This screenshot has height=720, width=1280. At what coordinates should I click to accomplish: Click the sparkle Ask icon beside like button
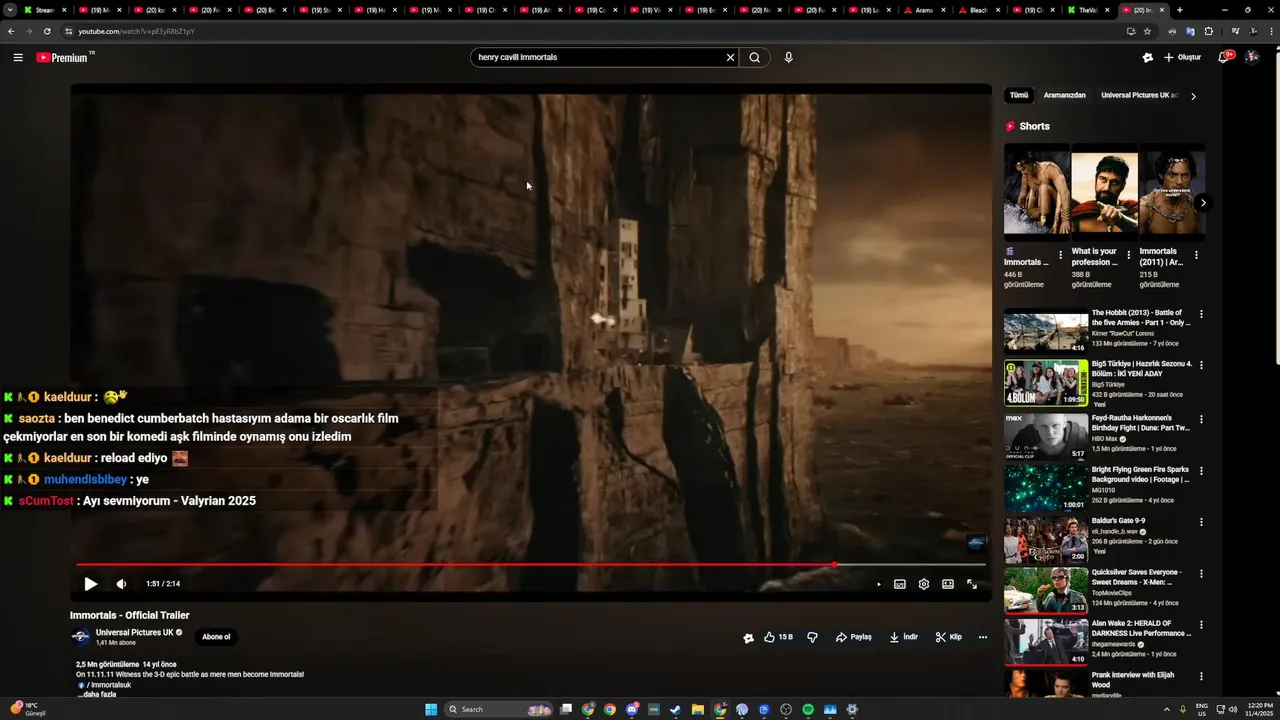tap(748, 637)
